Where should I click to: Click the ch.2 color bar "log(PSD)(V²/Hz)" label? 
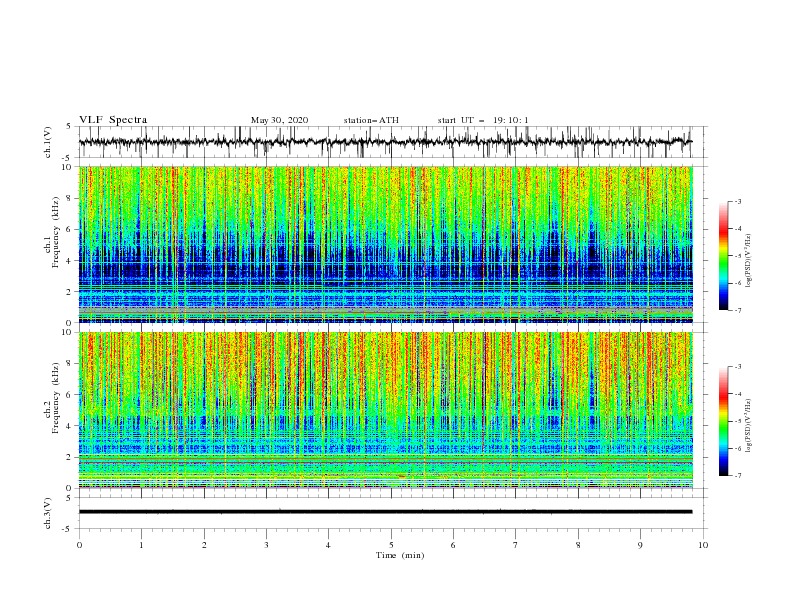[750, 425]
